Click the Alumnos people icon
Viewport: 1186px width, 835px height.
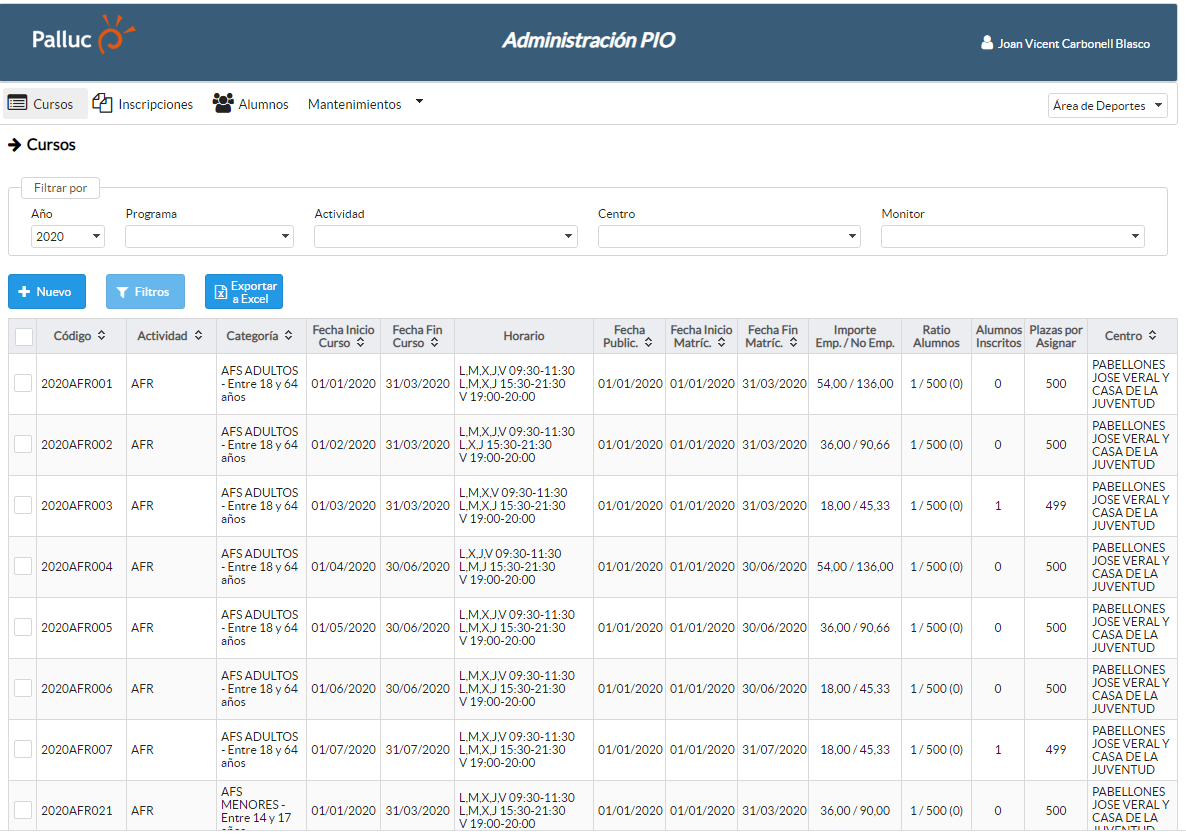[x=223, y=103]
